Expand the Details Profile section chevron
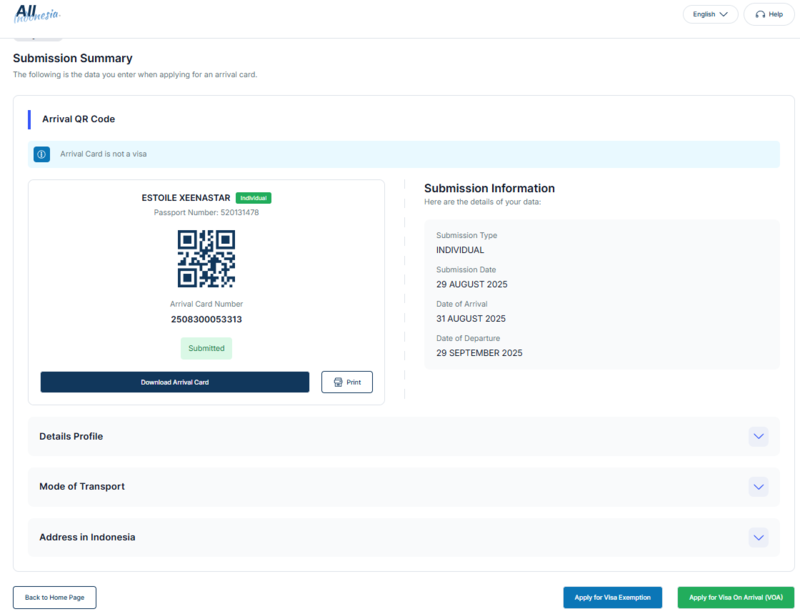This screenshot has width=800, height=614. click(x=759, y=436)
